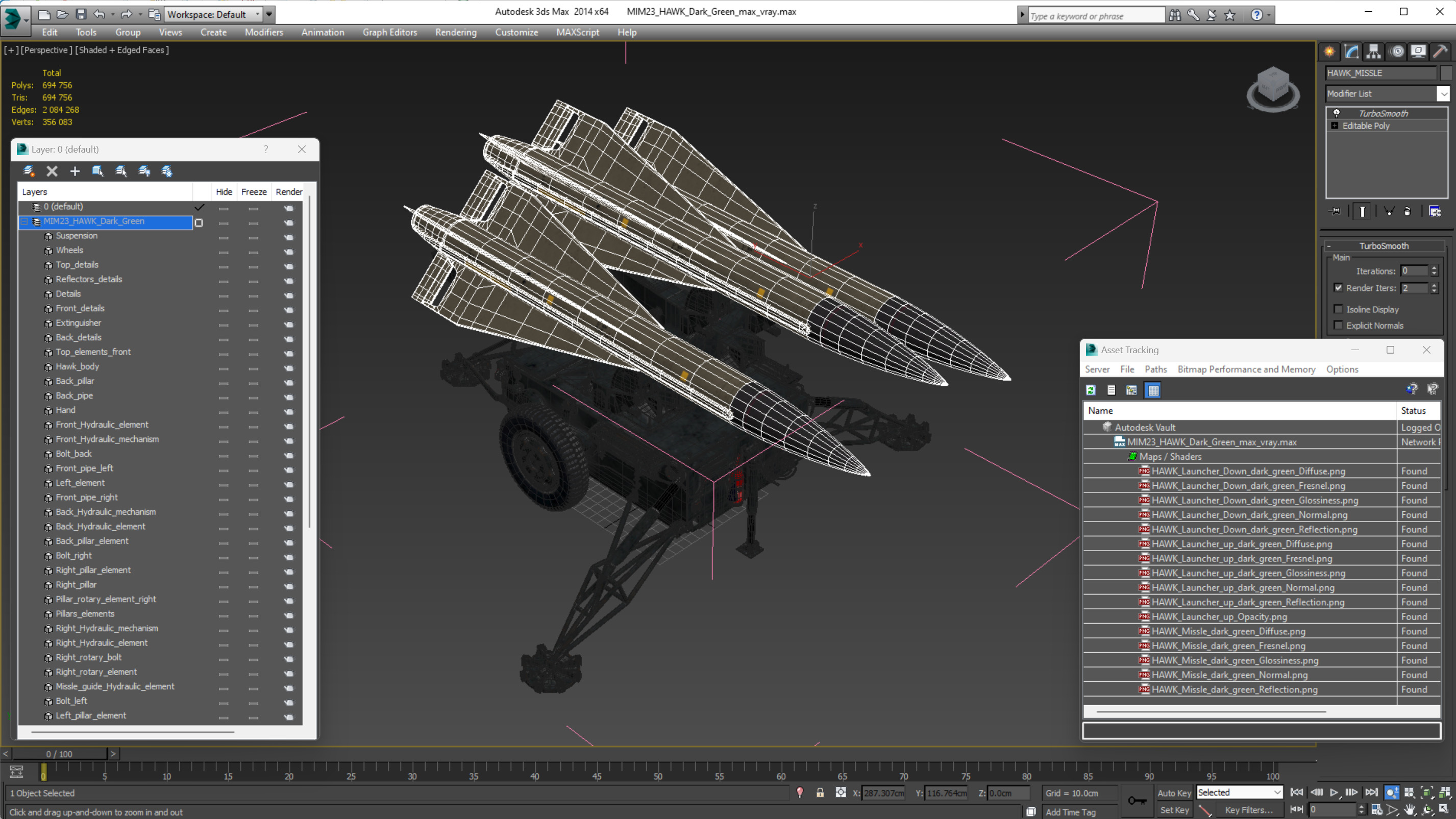This screenshot has height=819, width=1456.
Task: Click refresh icon in Asset Tracking toolbar
Action: click(x=1091, y=390)
